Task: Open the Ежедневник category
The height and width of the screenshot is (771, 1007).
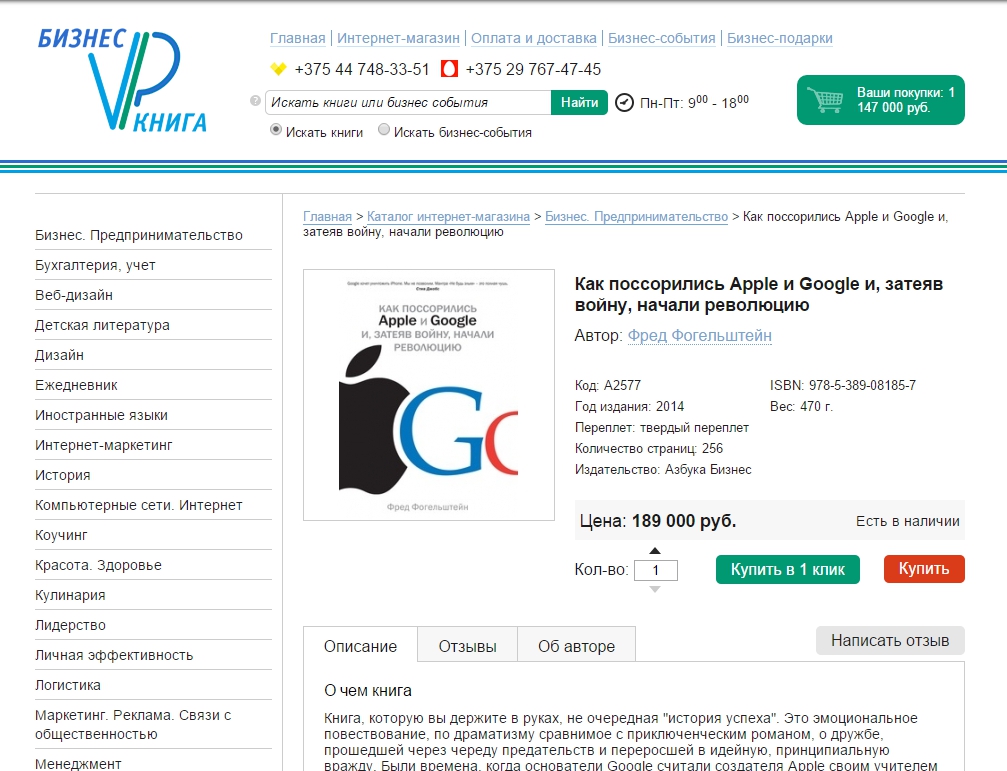Action: (76, 385)
